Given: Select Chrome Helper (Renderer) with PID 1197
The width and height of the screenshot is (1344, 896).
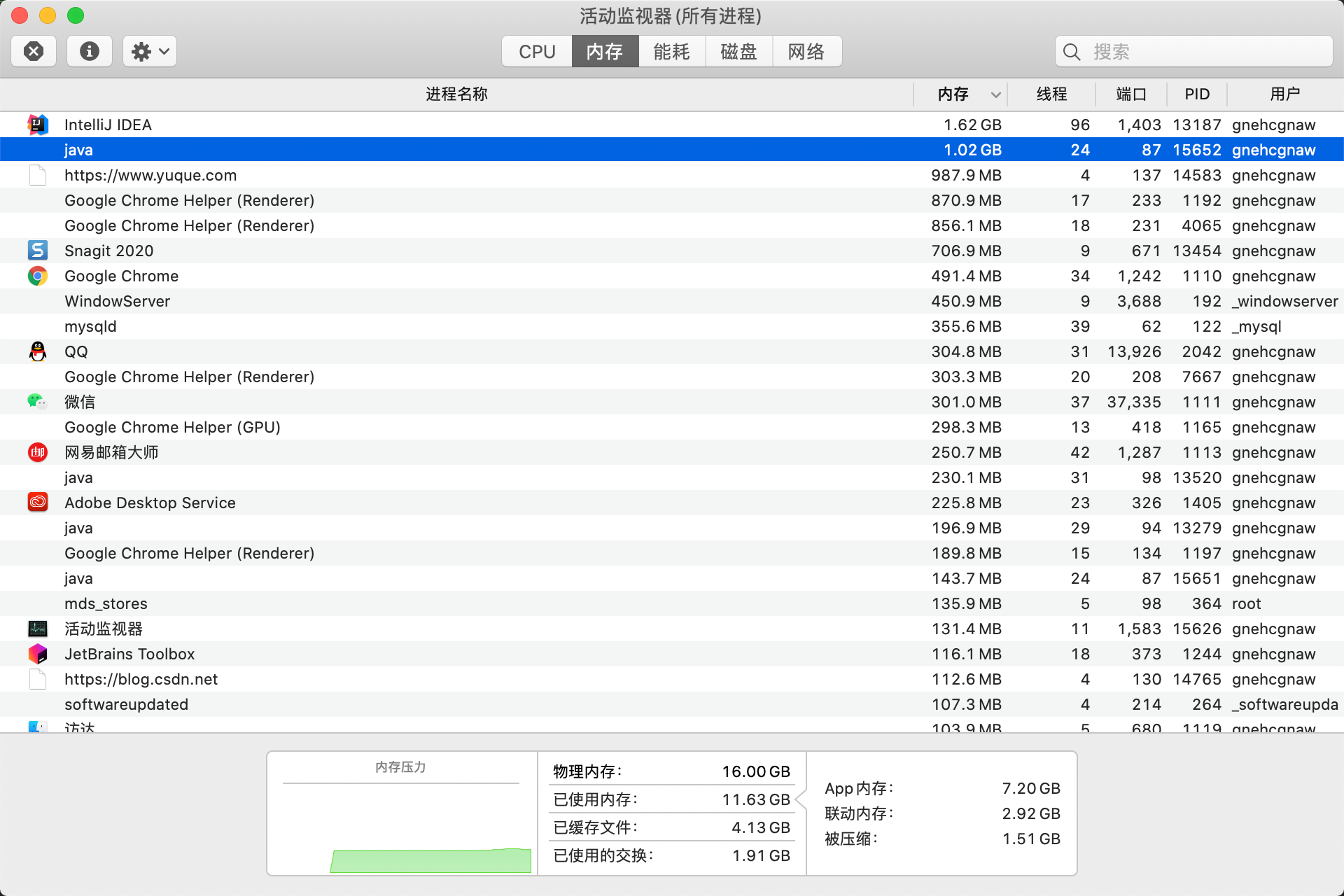Looking at the screenshot, I should coord(672,553).
